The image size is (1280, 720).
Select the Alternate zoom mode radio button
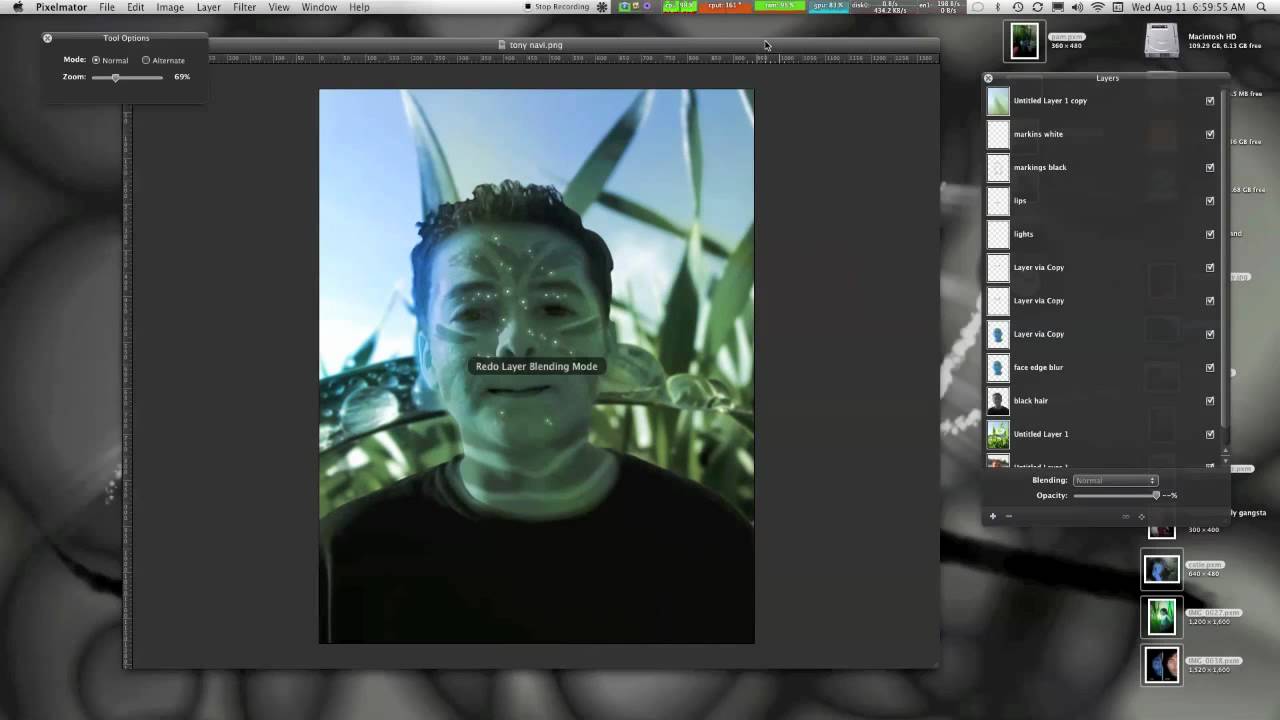[x=146, y=60]
